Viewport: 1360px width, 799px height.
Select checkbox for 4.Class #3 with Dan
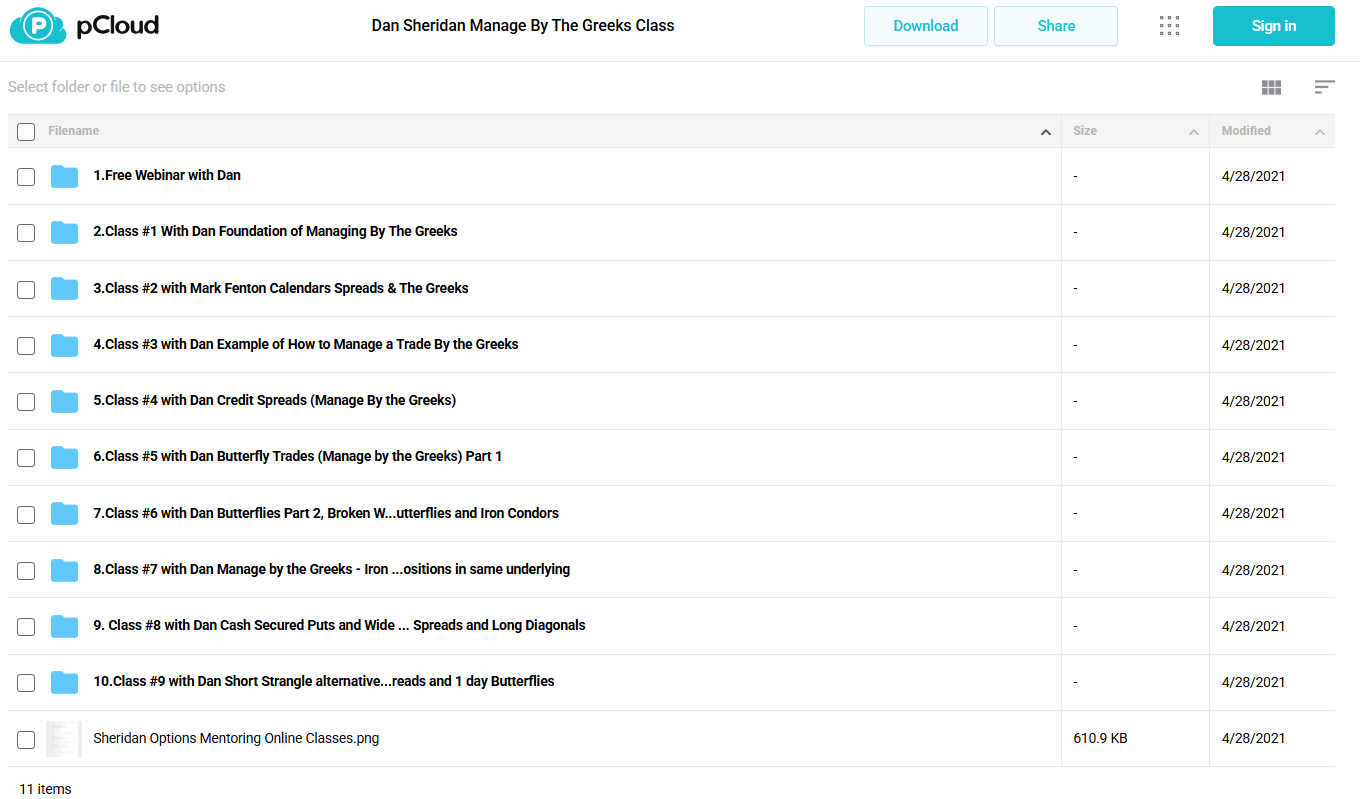26,346
